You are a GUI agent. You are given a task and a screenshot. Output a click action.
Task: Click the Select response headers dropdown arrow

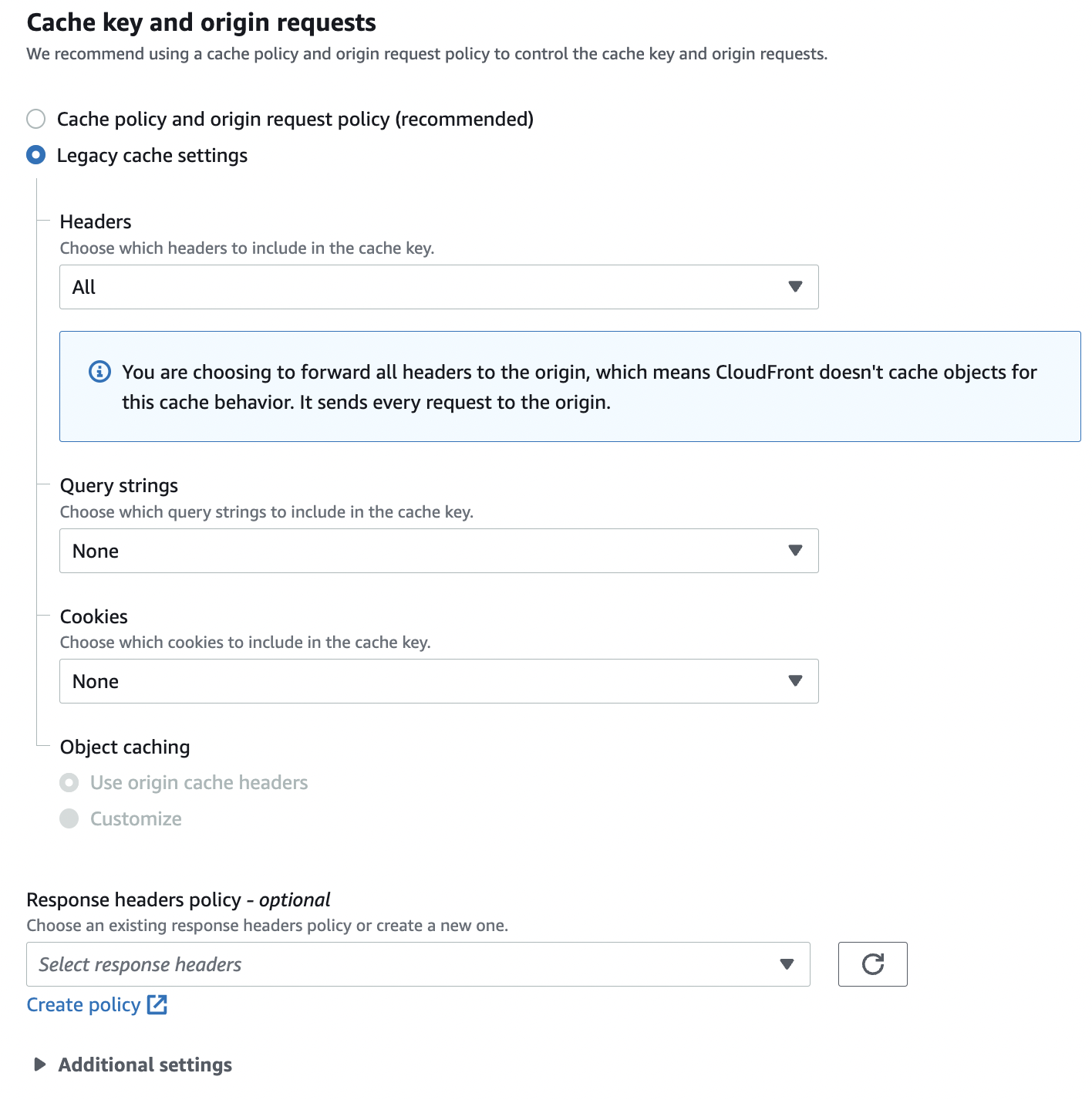click(787, 964)
